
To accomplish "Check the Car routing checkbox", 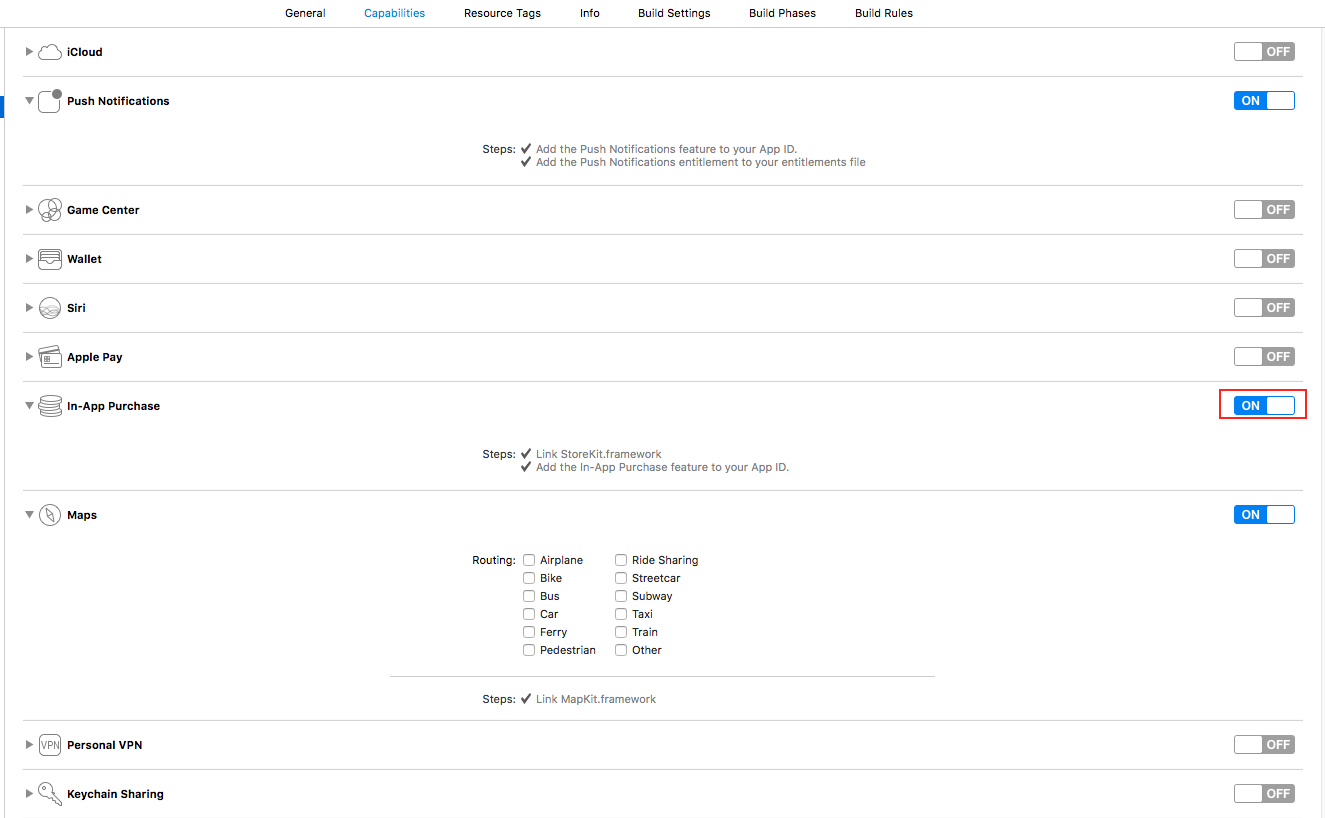I will 529,614.
